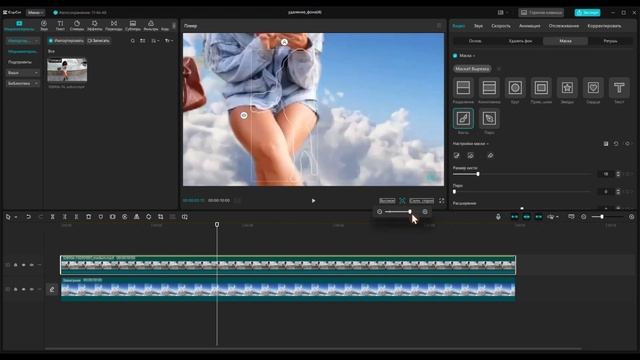Open the Transitions tab in top toolbar
Image resolution: width=640 pixels, height=360 pixels.
click(x=114, y=26)
